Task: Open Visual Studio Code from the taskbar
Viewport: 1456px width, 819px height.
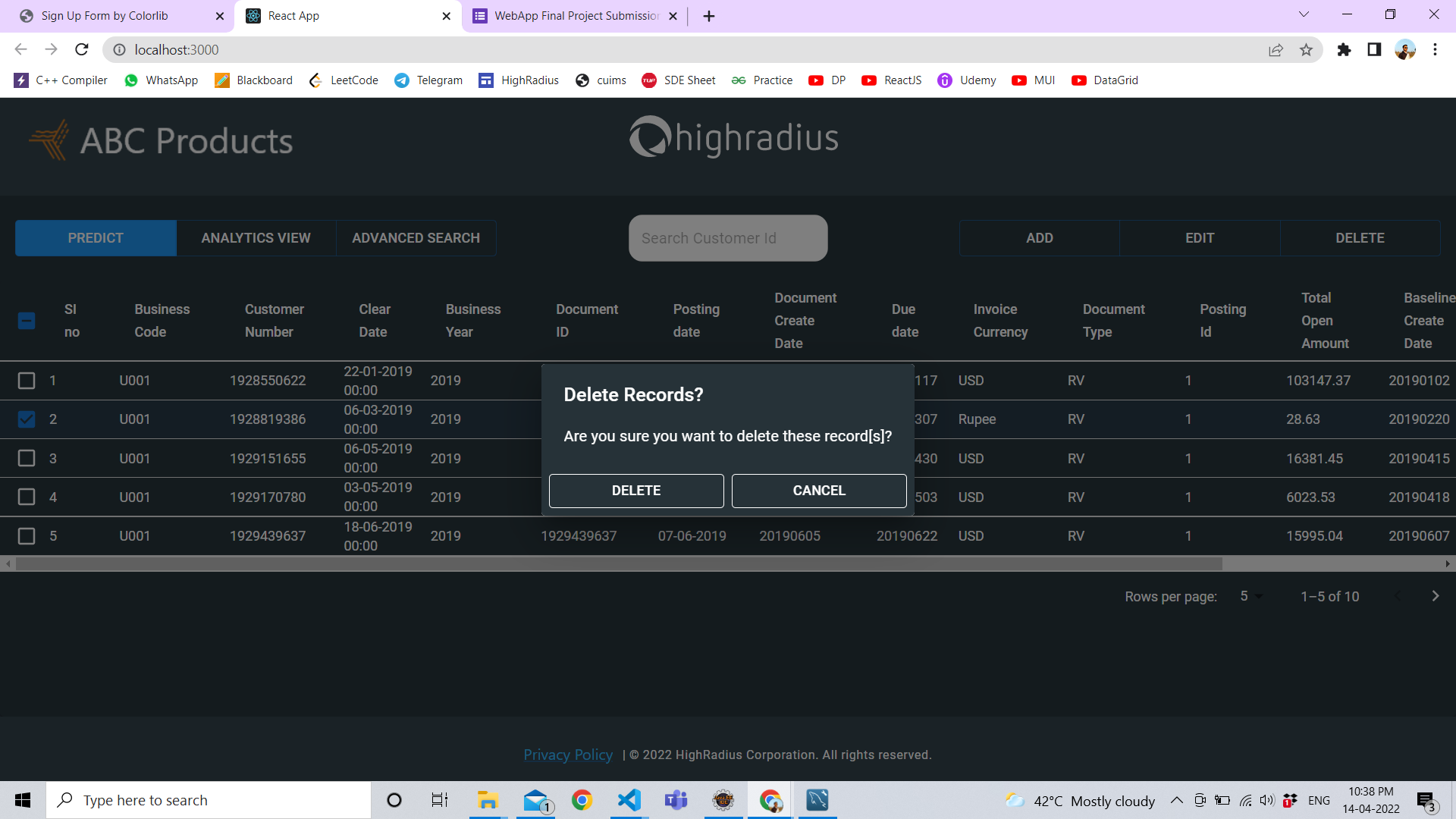Action: click(x=629, y=799)
